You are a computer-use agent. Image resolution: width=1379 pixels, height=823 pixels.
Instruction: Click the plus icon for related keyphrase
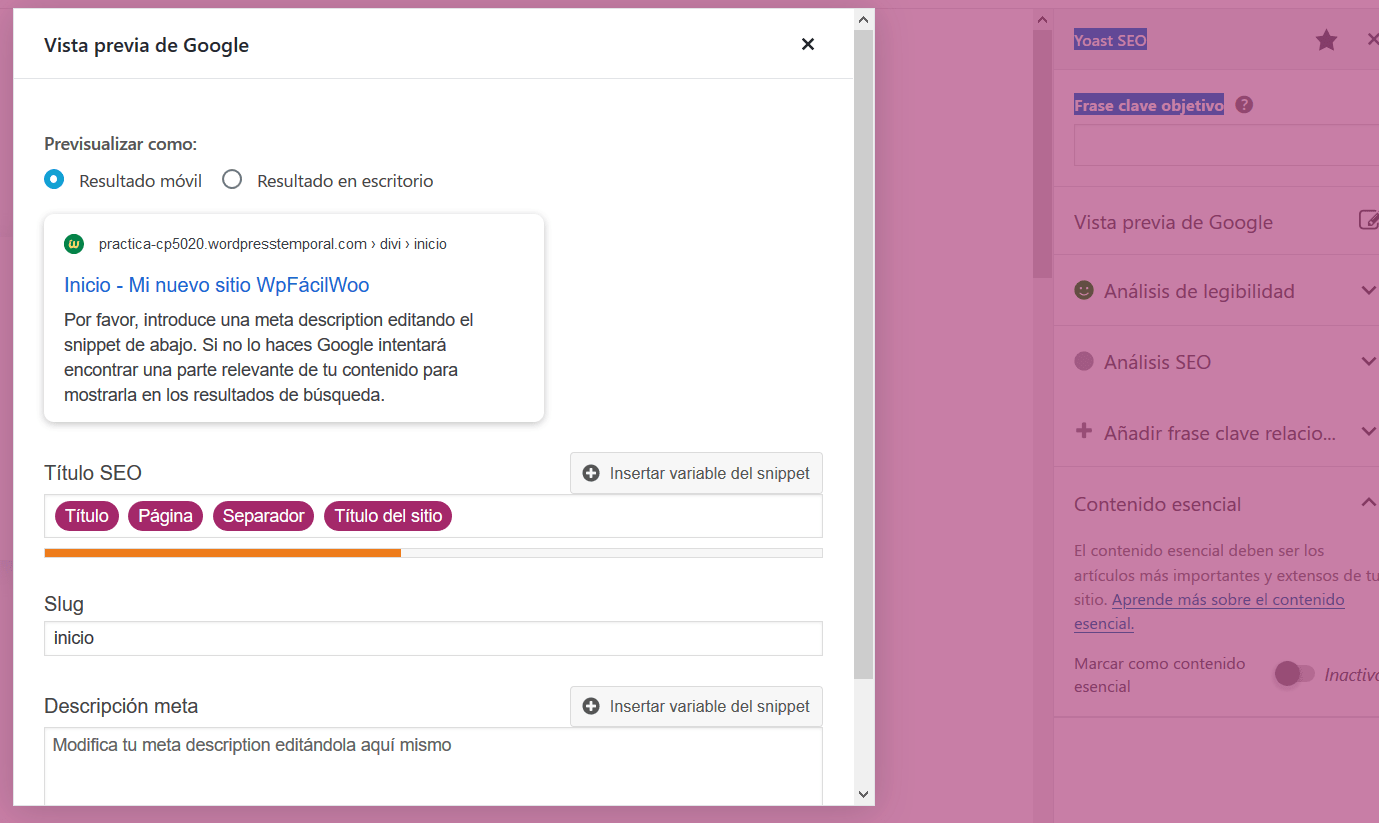point(1083,431)
